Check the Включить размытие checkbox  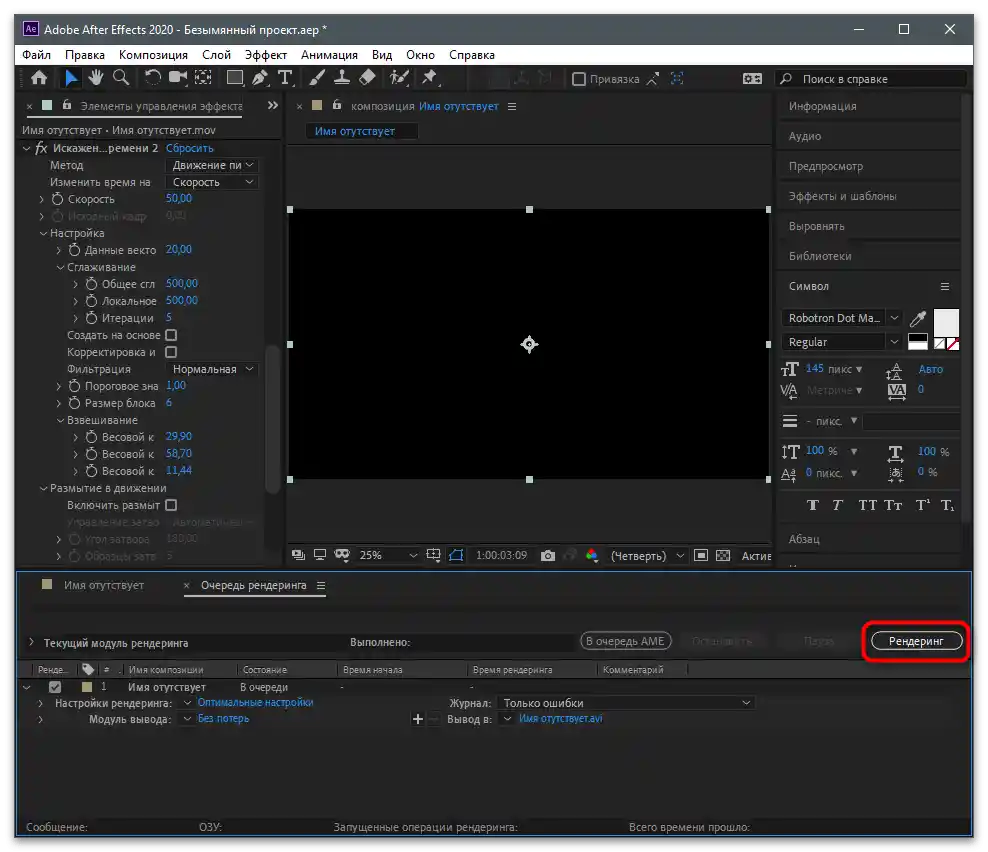click(x=171, y=506)
